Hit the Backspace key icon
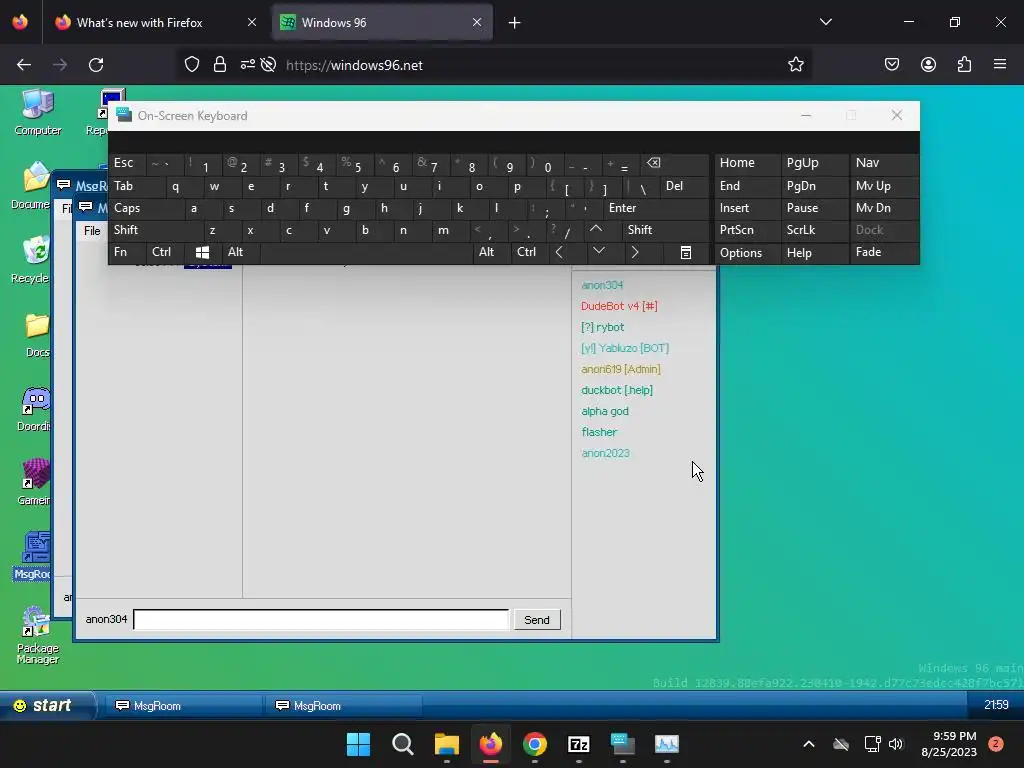Image resolution: width=1024 pixels, height=768 pixels. 653,163
